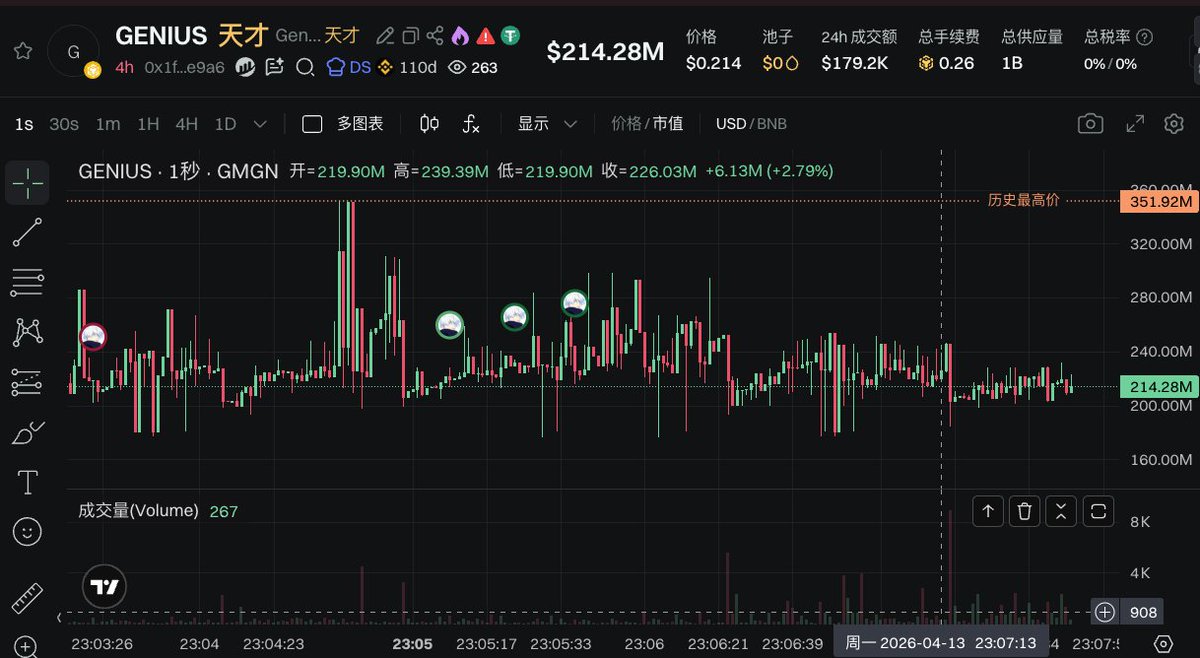Open the 显示 display dropdown
This screenshot has width=1200, height=658.
click(547, 124)
